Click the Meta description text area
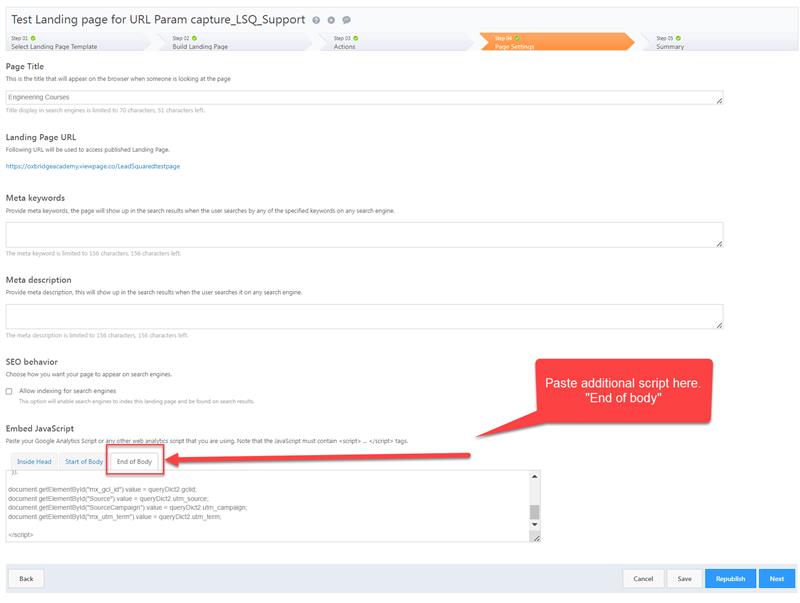 [x=364, y=317]
